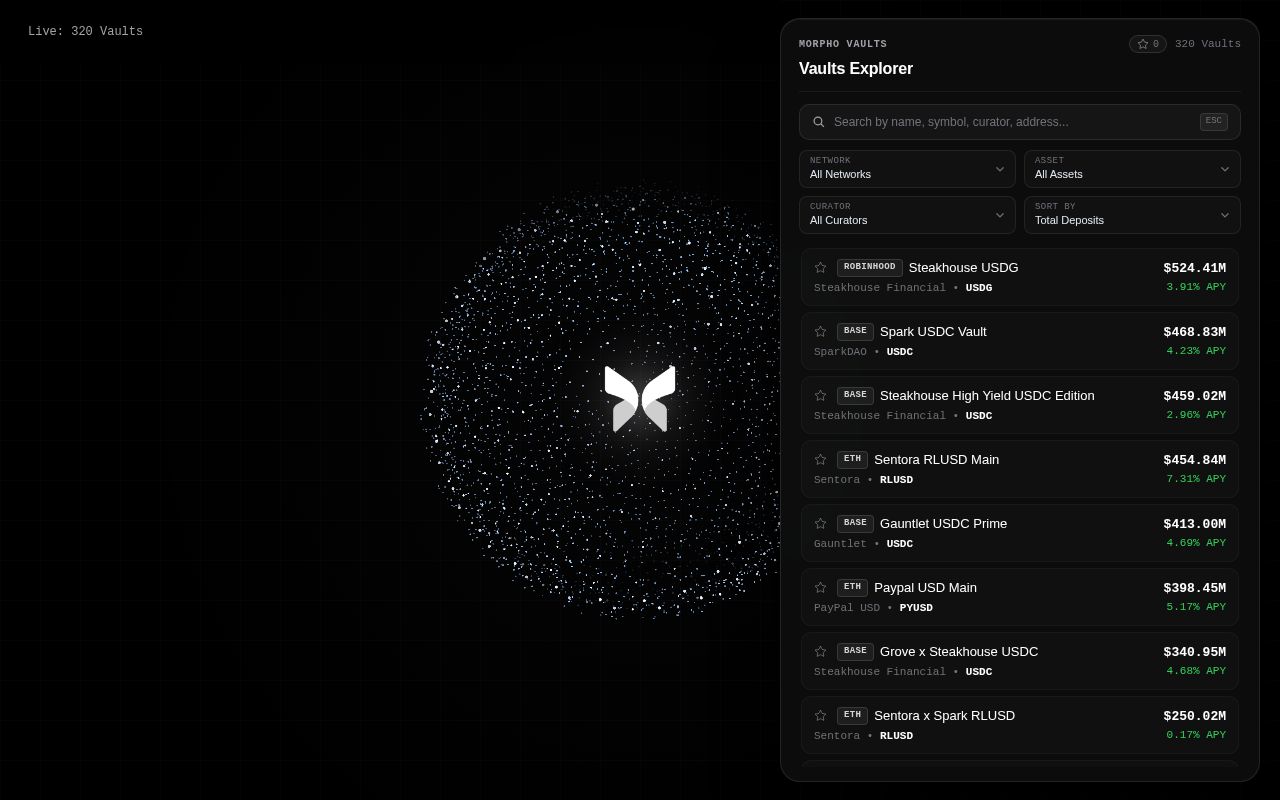The width and height of the screenshot is (1280, 800).
Task: Click the ROBINHOOD network badge
Action: (870, 268)
